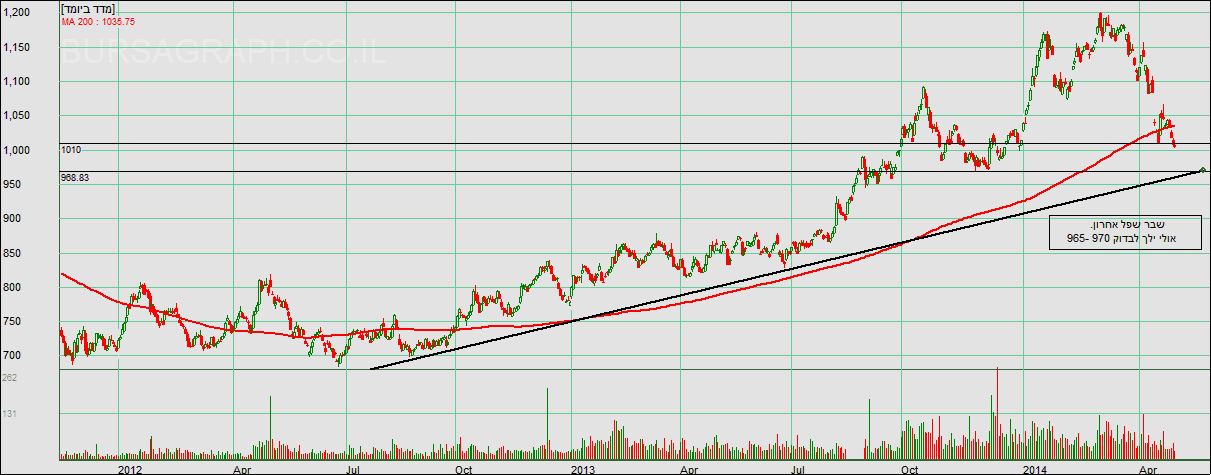This screenshot has height=475, width=1211.
Task: Click the 900 price axis label
Action: tap(11, 219)
